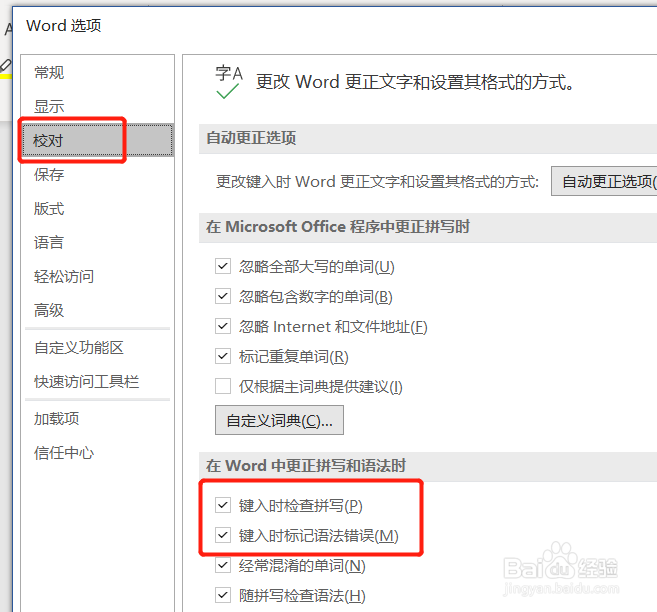The height and width of the screenshot is (612, 657).
Task: Click the 更改键入时 Word 更正文字 label
Action: tap(377, 181)
